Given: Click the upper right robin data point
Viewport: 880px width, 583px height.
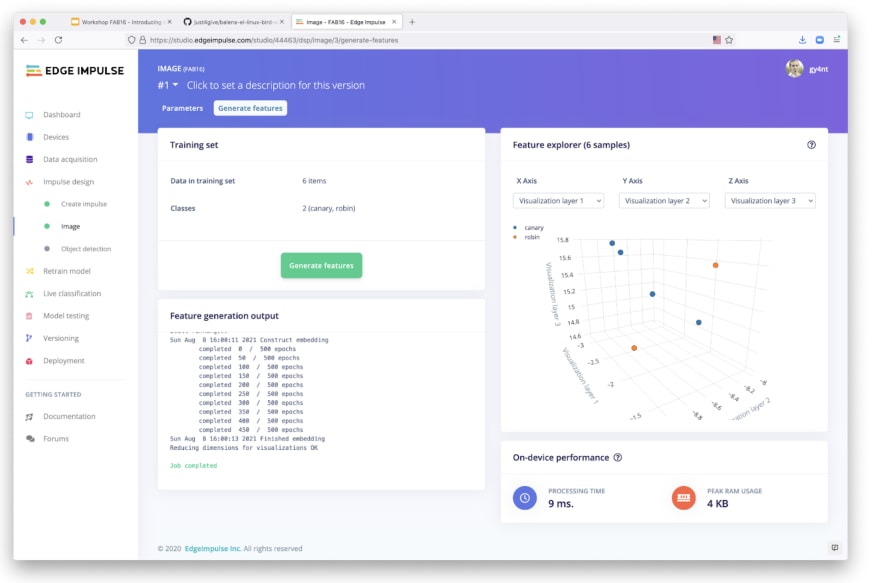Looking at the screenshot, I should [x=716, y=265].
